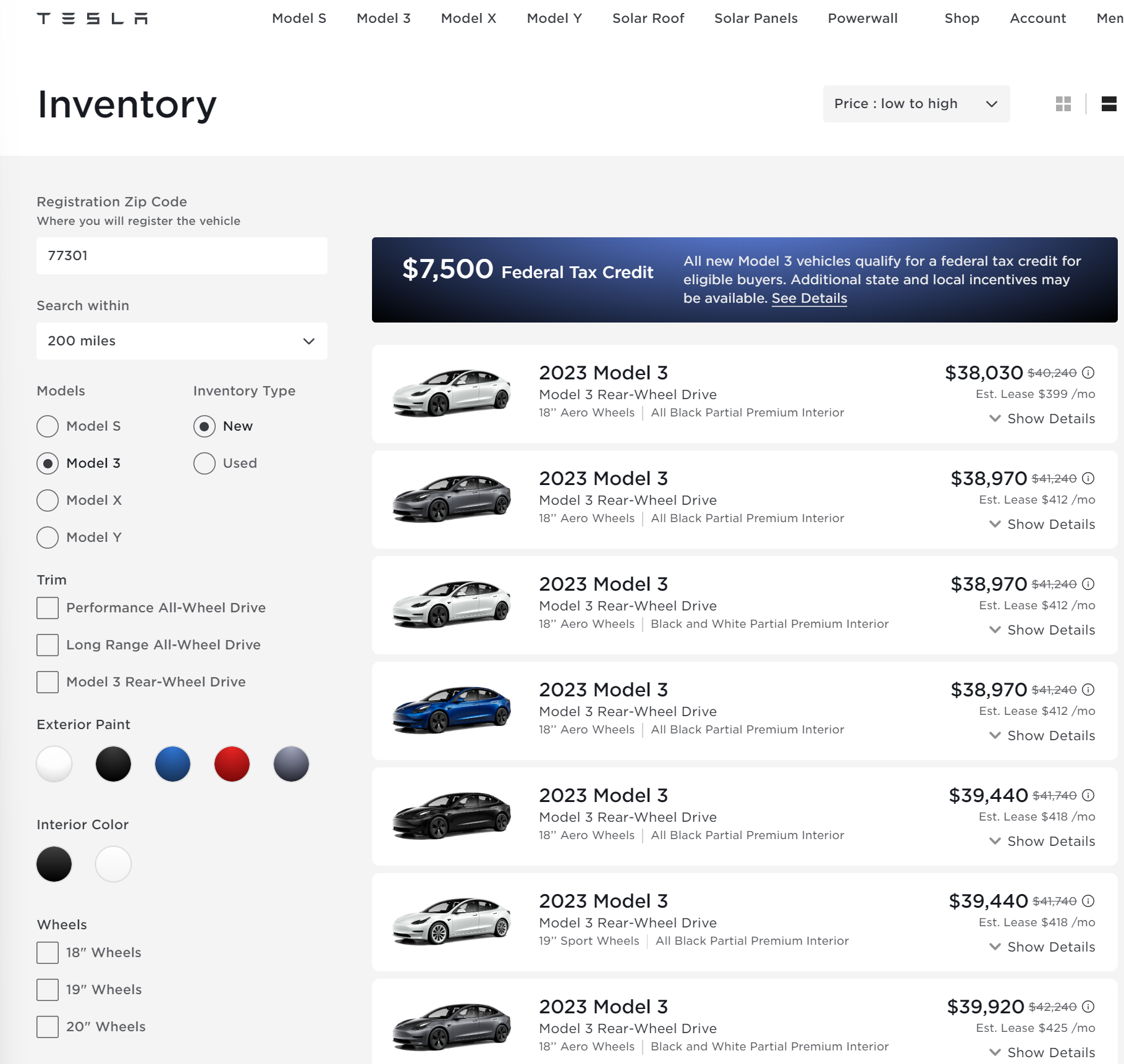Open Solar Roof in top navigation

pyautogui.click(x=648, y=19)
